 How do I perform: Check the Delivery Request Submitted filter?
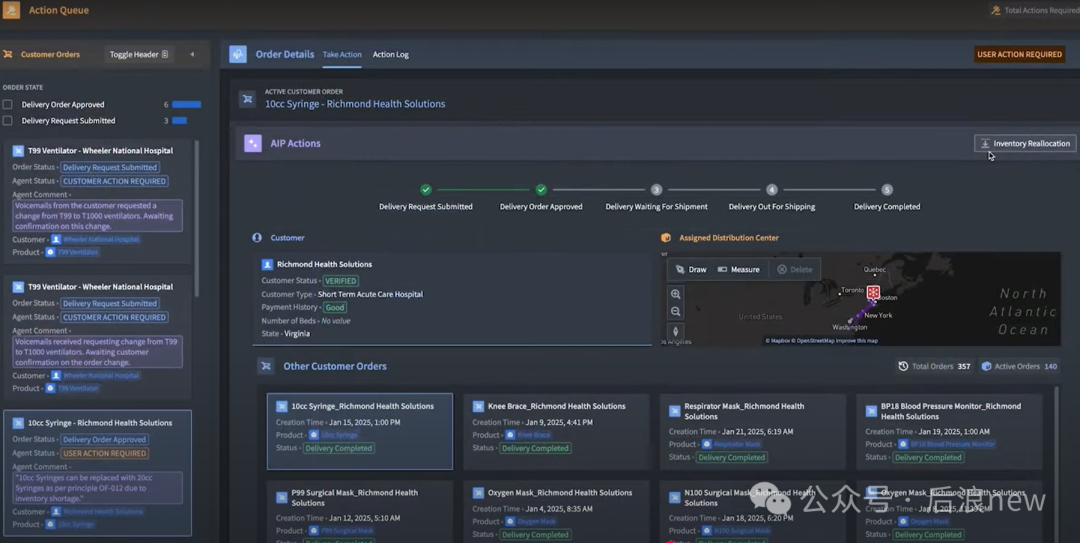[x=8, y=121]
